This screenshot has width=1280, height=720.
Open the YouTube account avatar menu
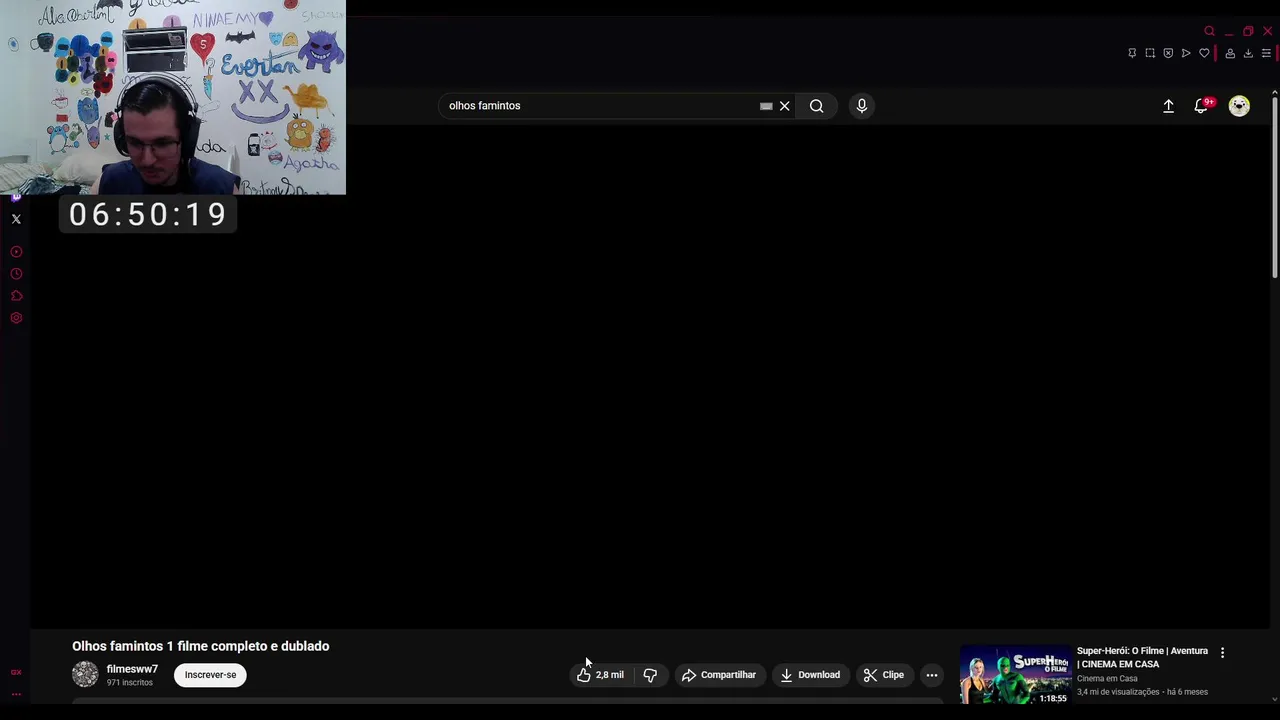1239,106
